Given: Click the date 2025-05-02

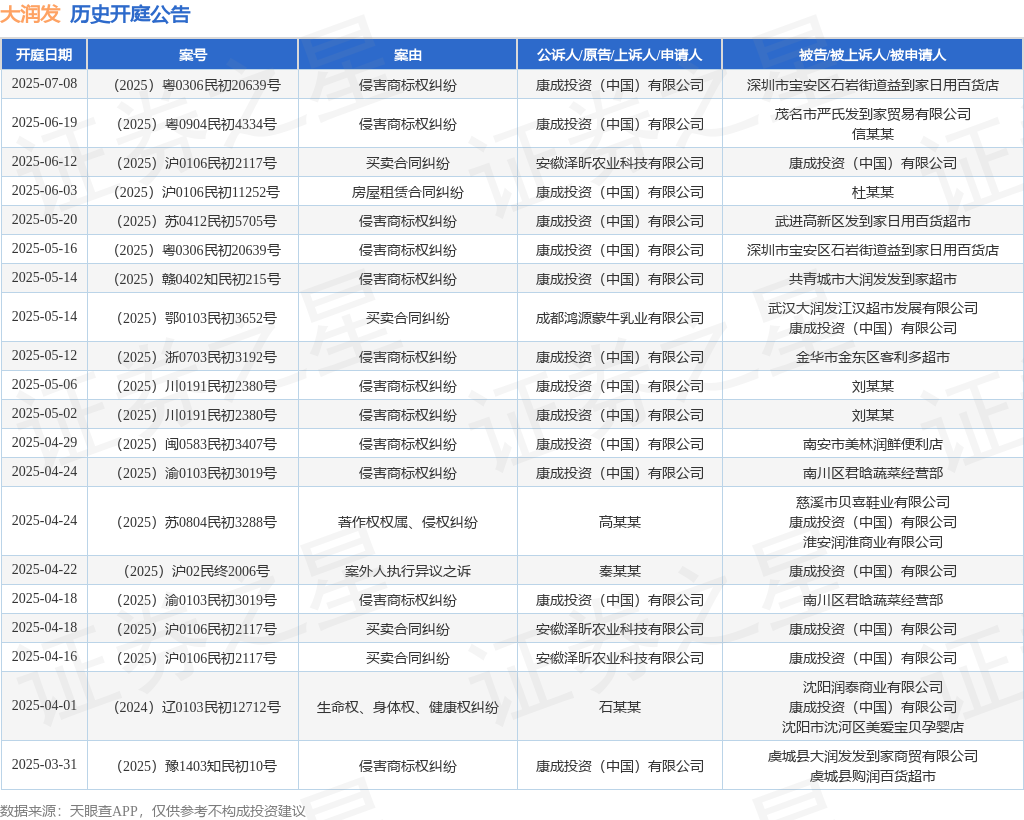Looking at the screenshot, I should pyautogui.click(x=44, y=414).
